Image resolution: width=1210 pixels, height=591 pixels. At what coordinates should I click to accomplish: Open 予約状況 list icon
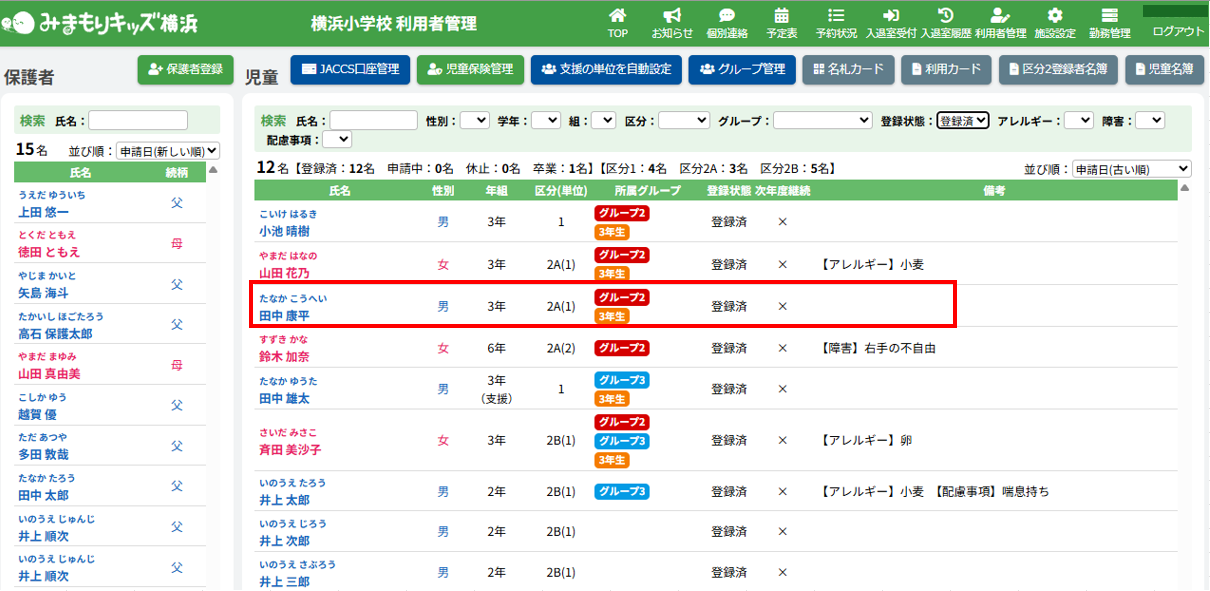tap(836, 16)
